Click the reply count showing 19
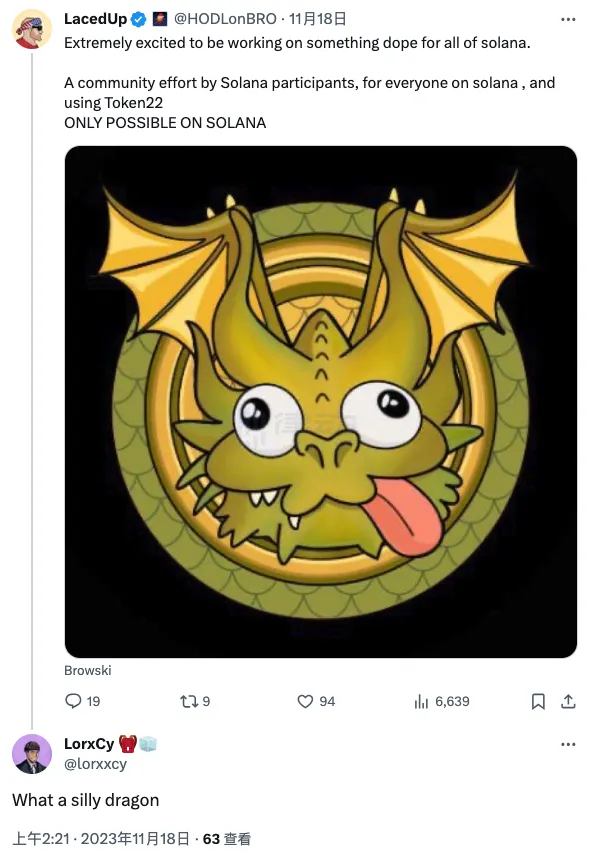 click(x=93, y=701)
